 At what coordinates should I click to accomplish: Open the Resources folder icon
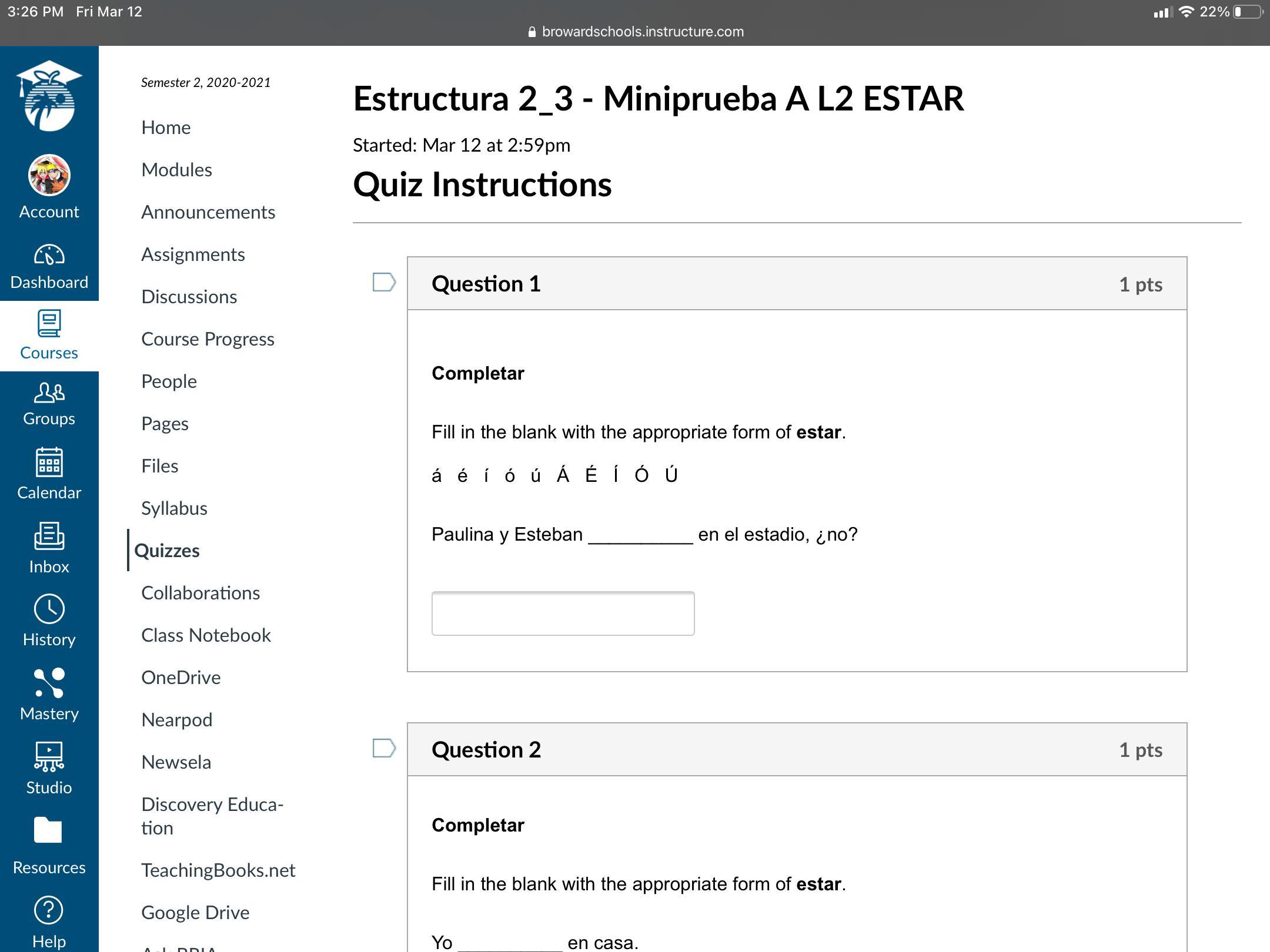(49, 830)
